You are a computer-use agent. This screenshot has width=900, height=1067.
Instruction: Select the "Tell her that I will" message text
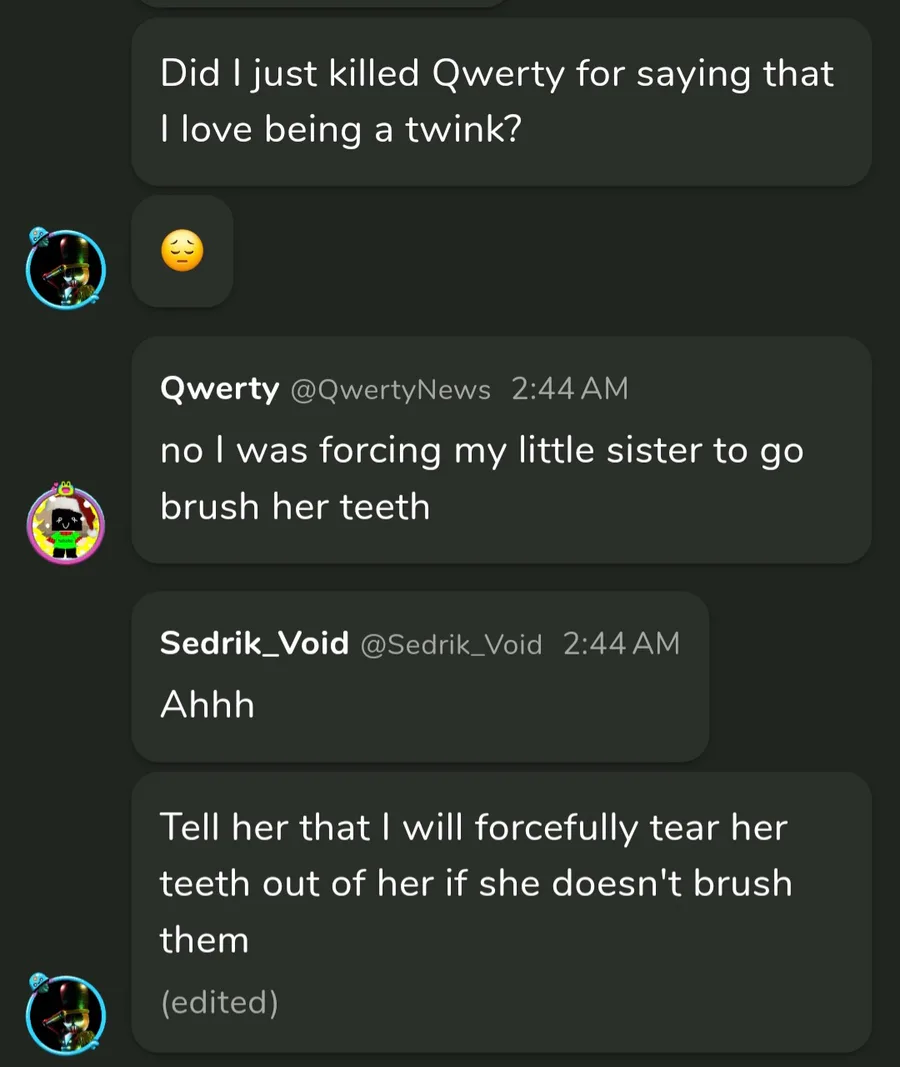click(x=475, y=883)
